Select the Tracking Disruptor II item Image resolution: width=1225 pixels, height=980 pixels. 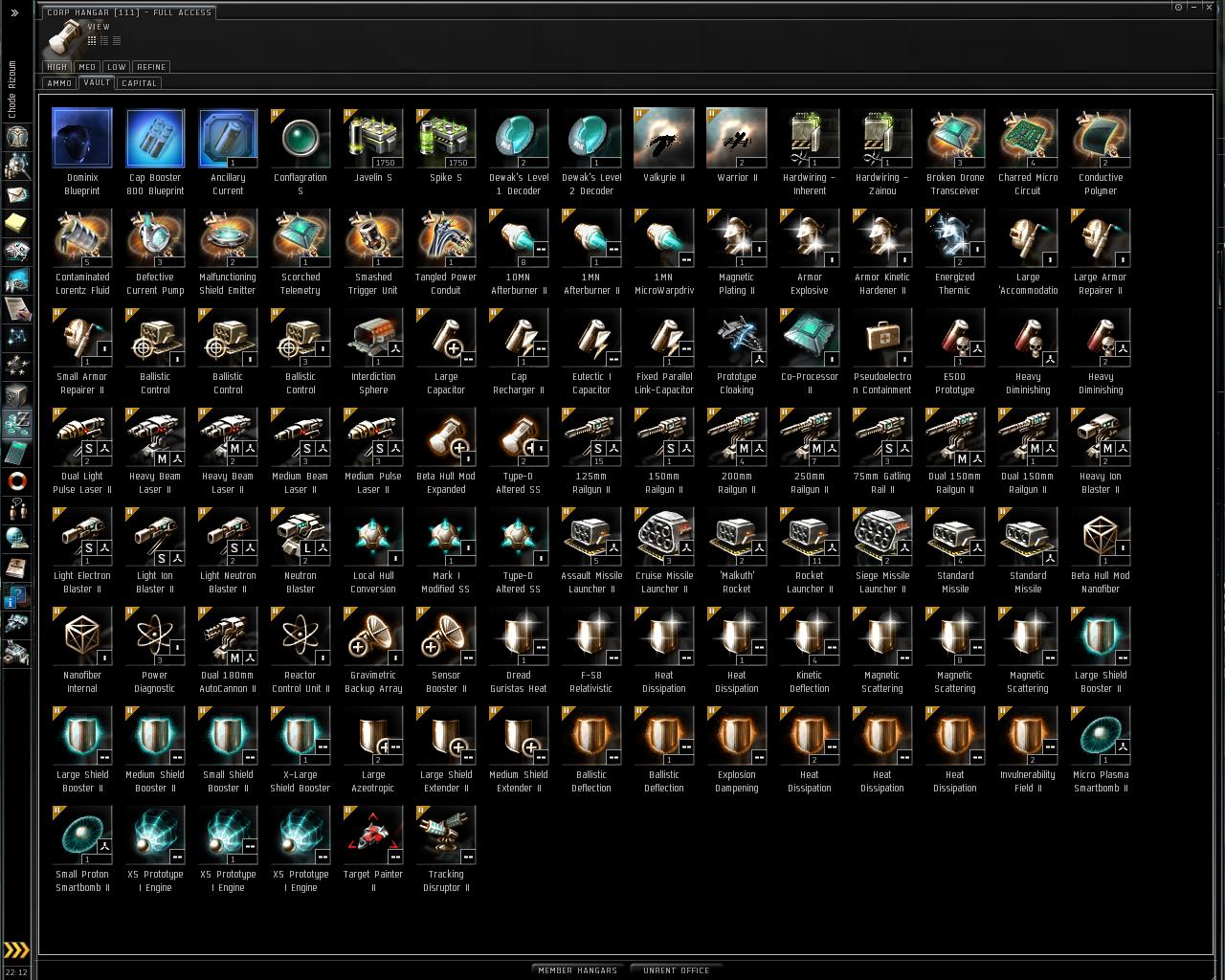(x=446, y=849)
